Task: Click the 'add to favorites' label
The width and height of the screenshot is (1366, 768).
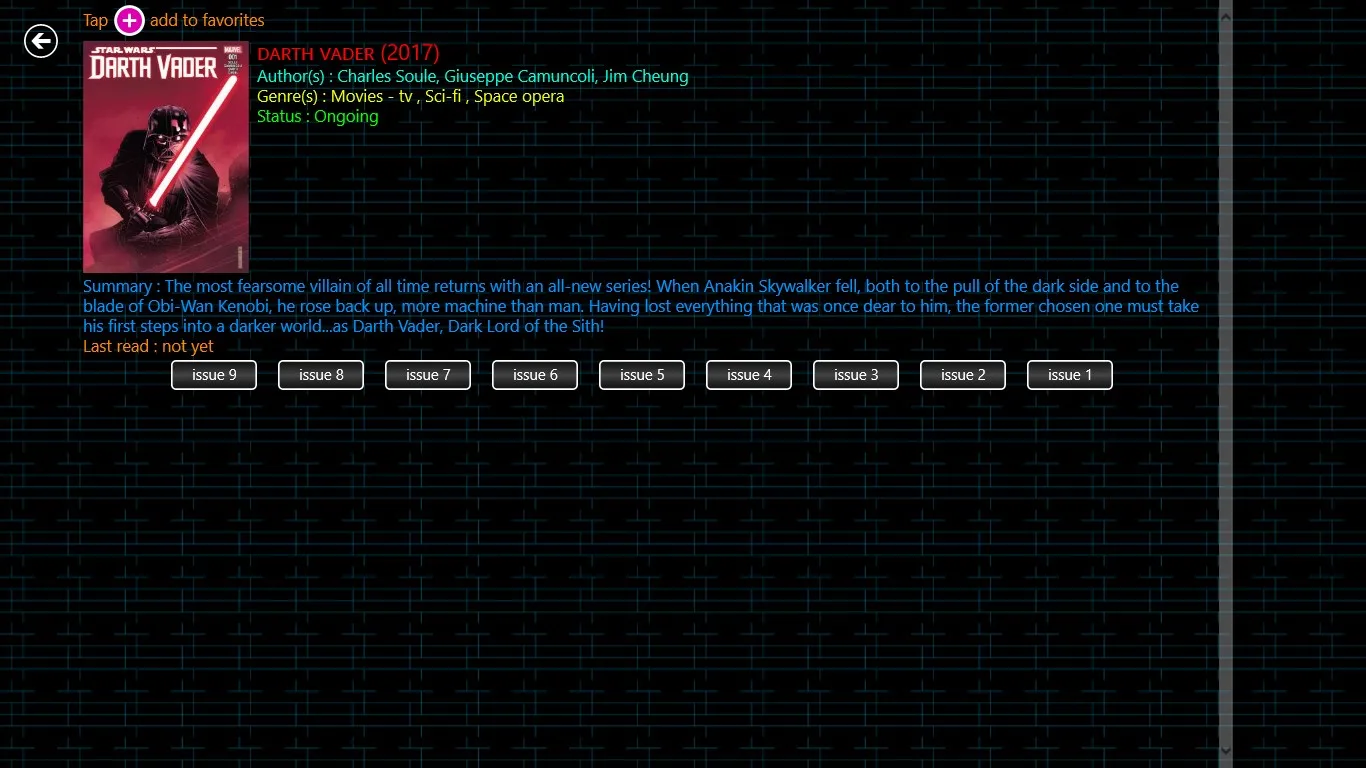Action: point(207,20)
